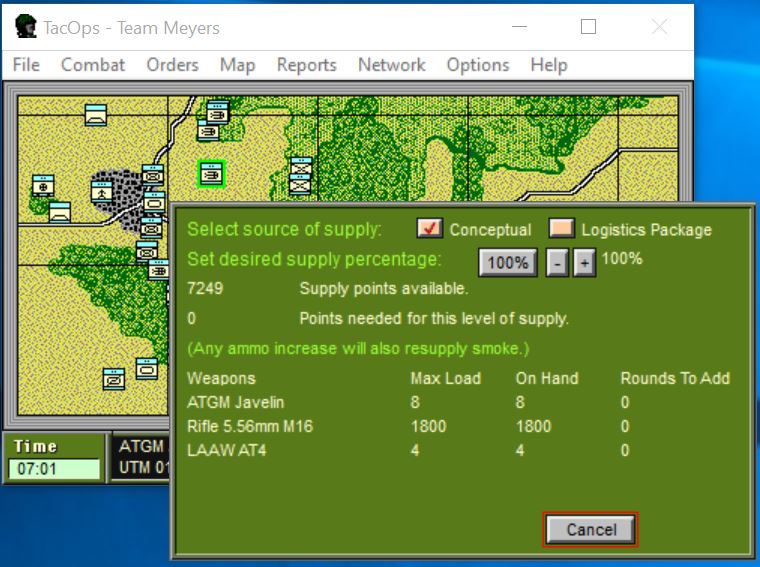
Task: Click the ATGM Javelin Rounds To Add value
Action: (625, 402)
